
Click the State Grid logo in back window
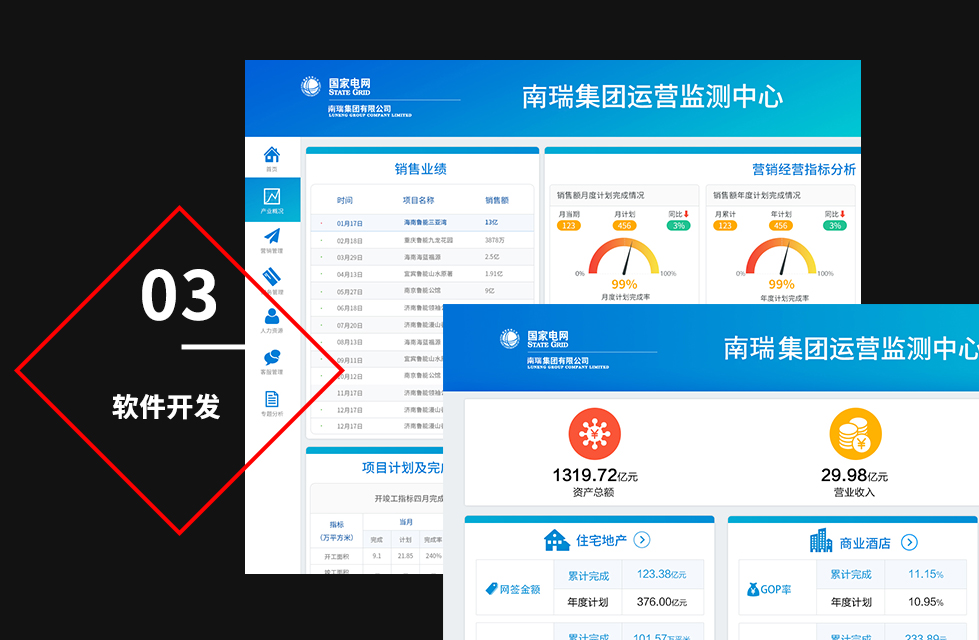[310, 86]
